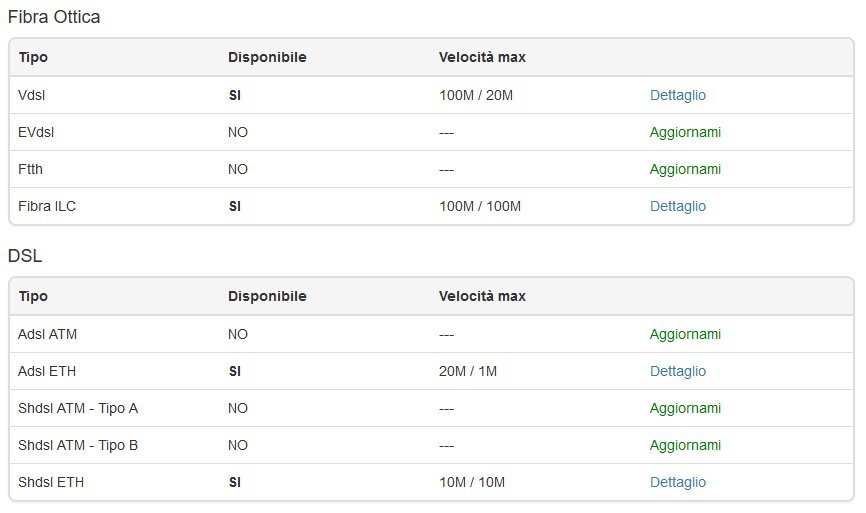
Task: Click Velocità max header in Fibra Ottica table
Action: tap(482, 57)
